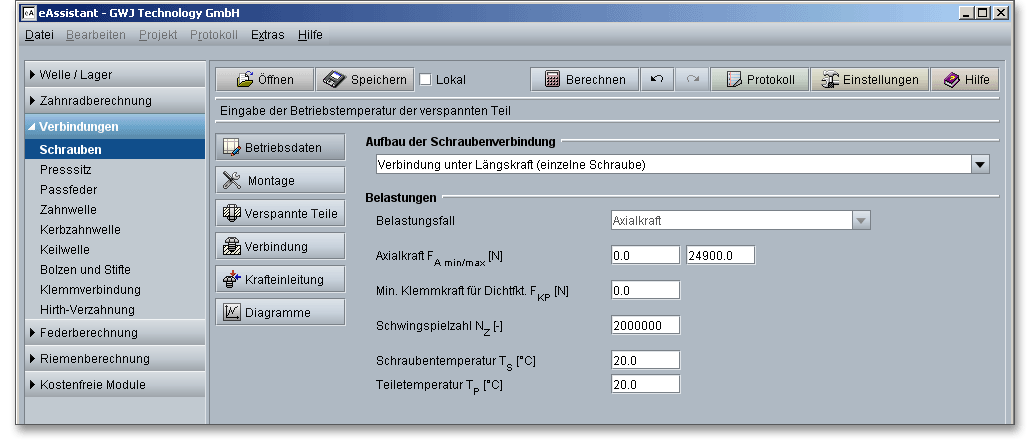Click the Schwingspielzahl input field
Viewport: 1030px width, 440px height.
point(645,325)
